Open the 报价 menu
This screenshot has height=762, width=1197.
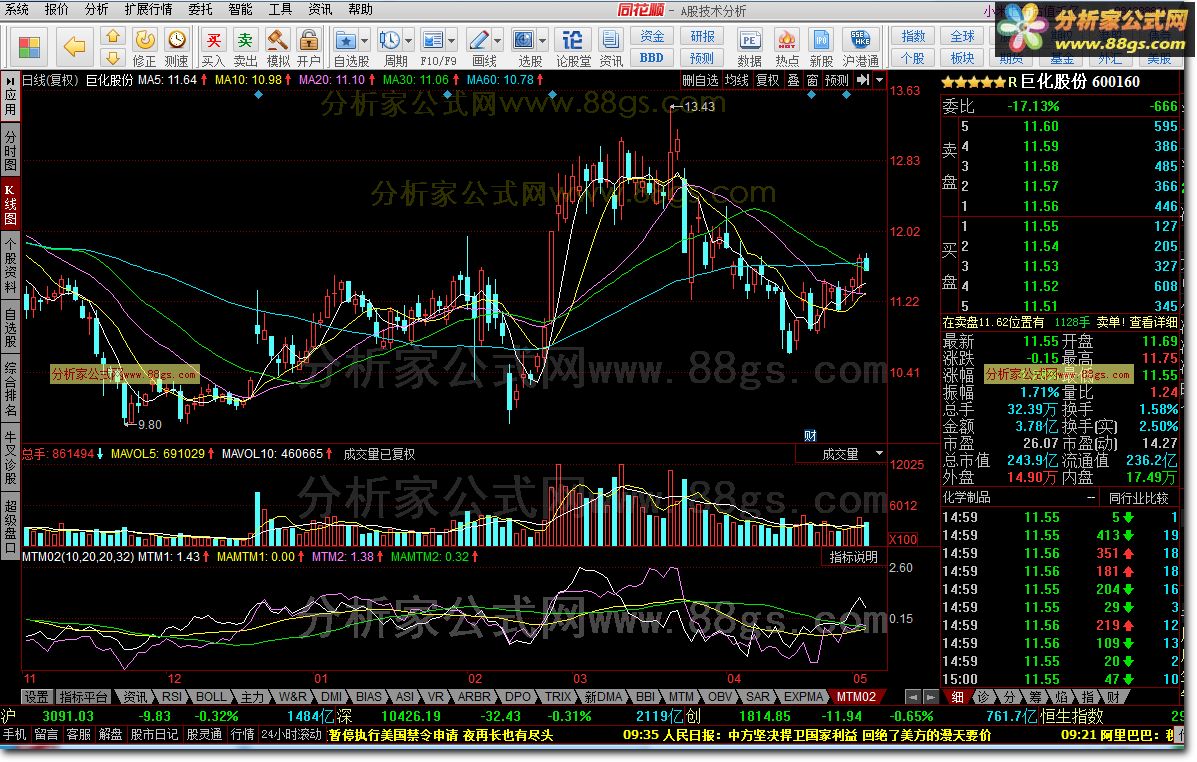tap(56, 9)
